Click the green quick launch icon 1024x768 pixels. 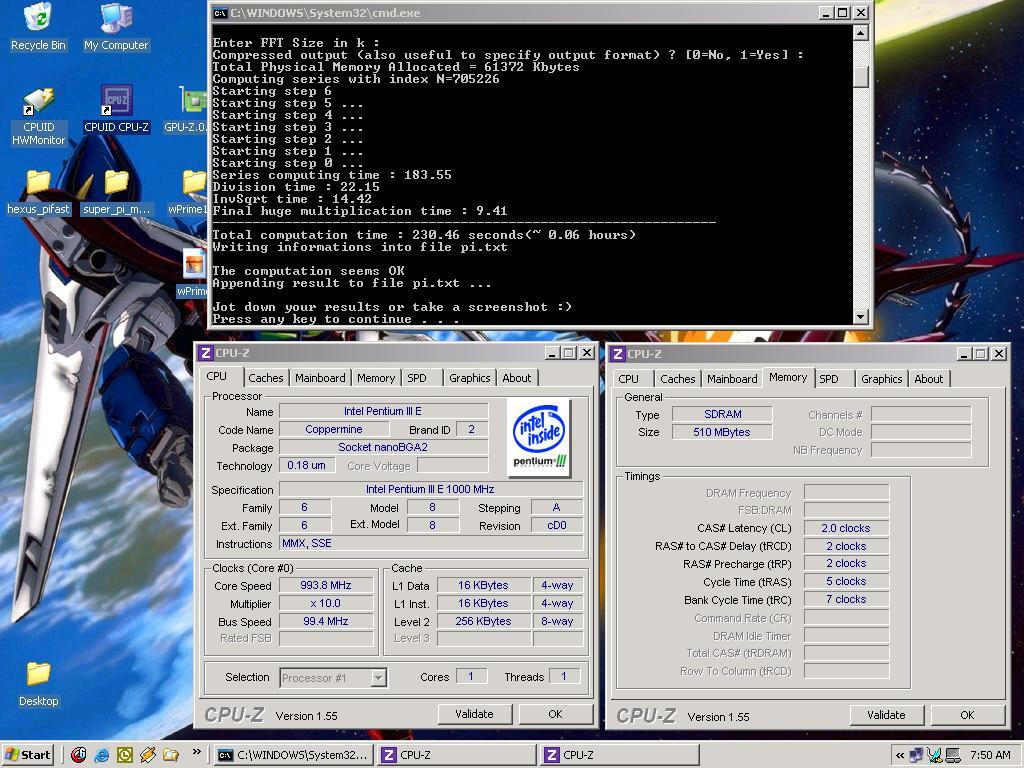coord(125,755)
